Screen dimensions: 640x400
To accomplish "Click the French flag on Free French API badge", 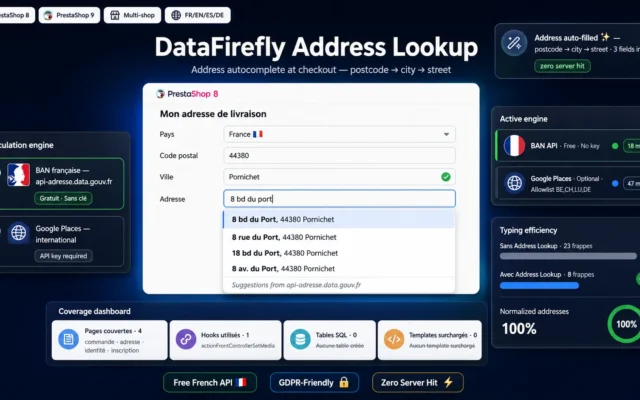I will coord(241,382).
